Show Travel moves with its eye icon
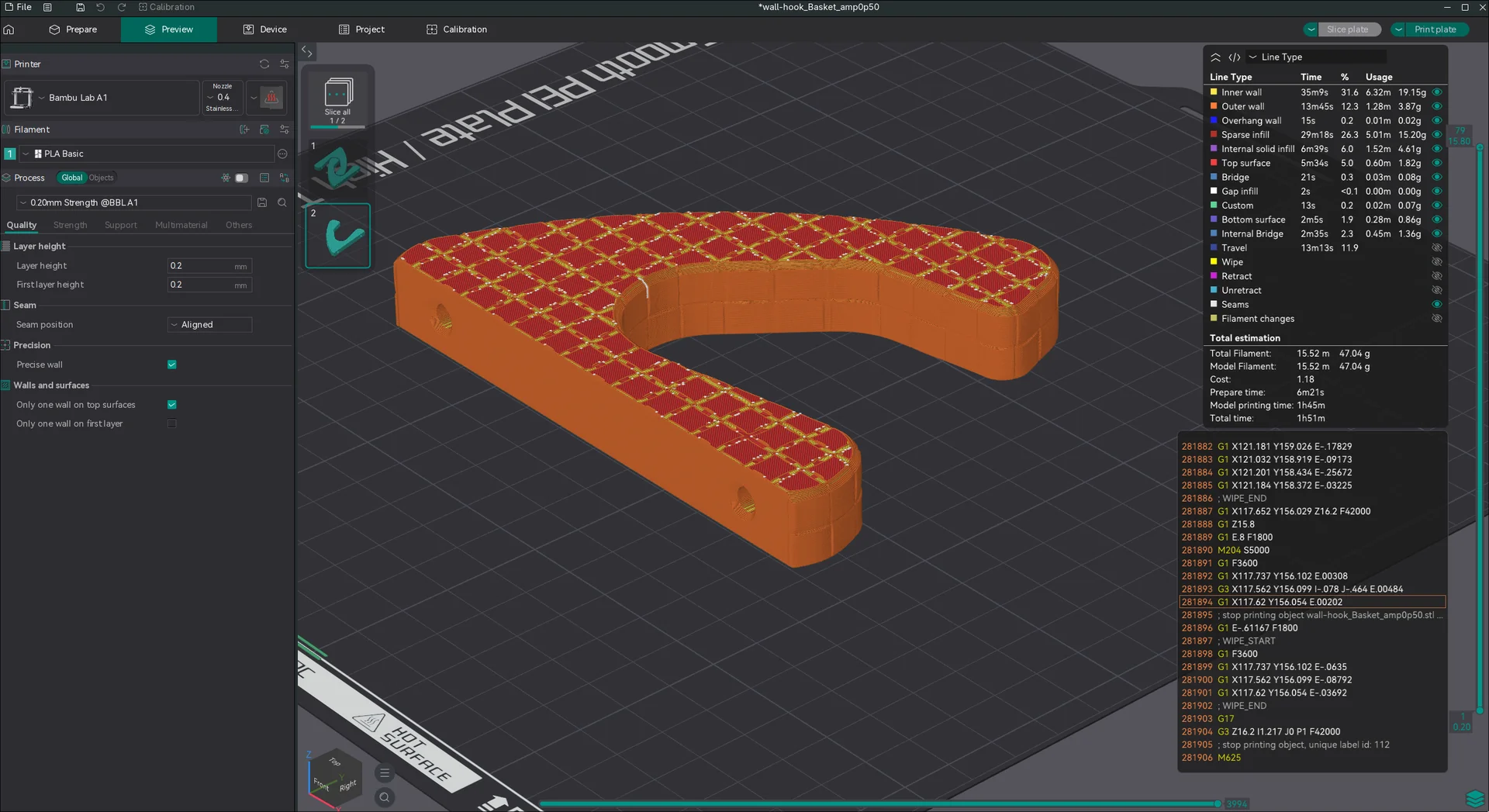The image size is (1489, 812). tap(1436, 248)
